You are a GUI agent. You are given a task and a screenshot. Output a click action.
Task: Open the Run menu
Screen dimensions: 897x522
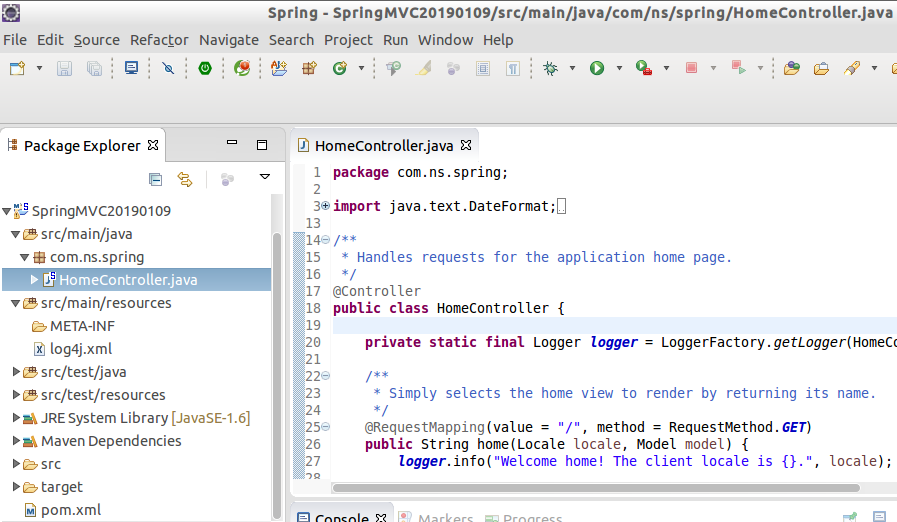(396, 40)
